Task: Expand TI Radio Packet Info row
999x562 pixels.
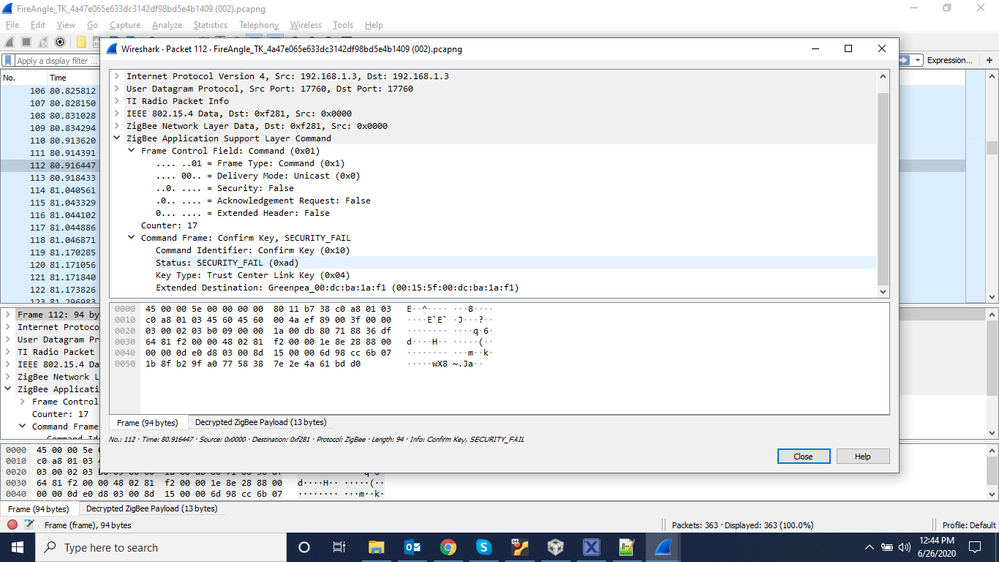Action: 117,101
